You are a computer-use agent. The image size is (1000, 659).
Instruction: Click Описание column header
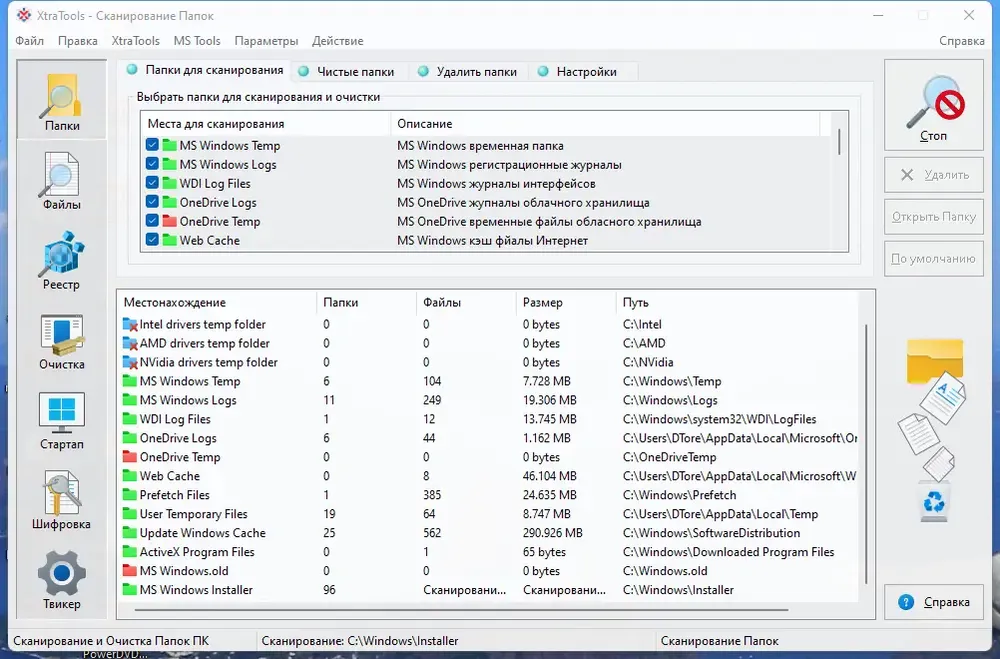tap(605, 124)
